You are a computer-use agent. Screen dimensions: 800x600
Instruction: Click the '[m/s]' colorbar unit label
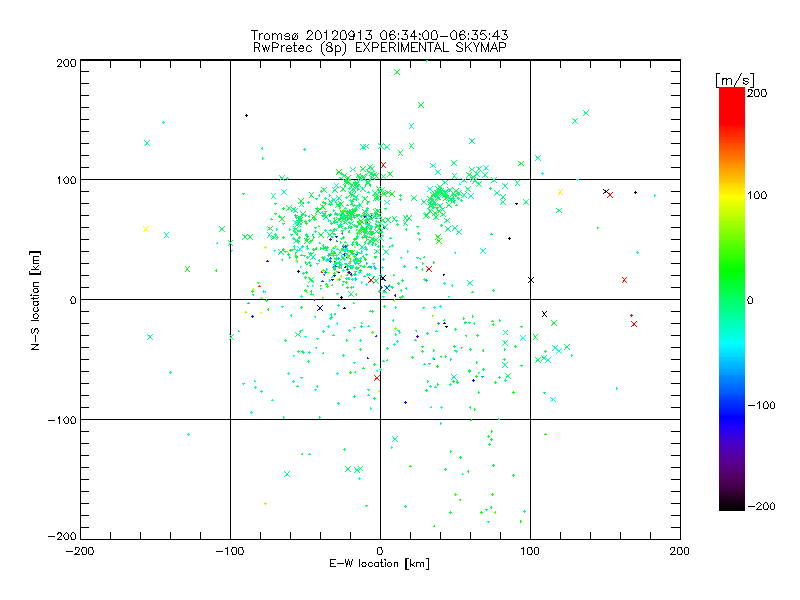tap(735, 80)
